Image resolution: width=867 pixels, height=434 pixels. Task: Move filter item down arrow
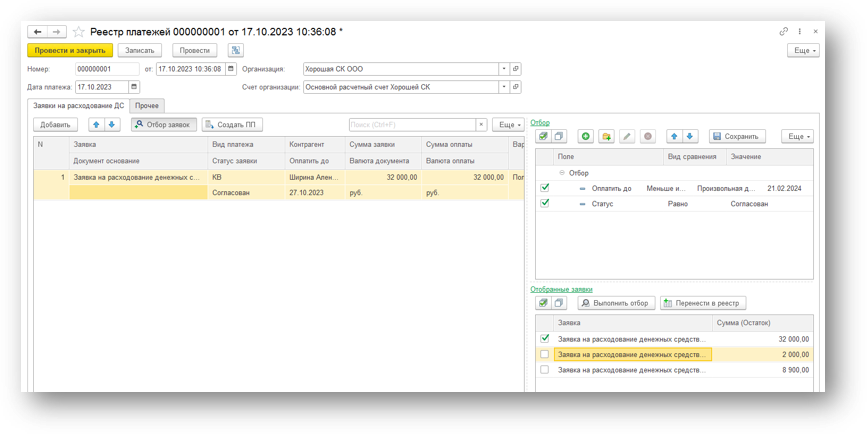pyautogui.click(x=690, y=136)
